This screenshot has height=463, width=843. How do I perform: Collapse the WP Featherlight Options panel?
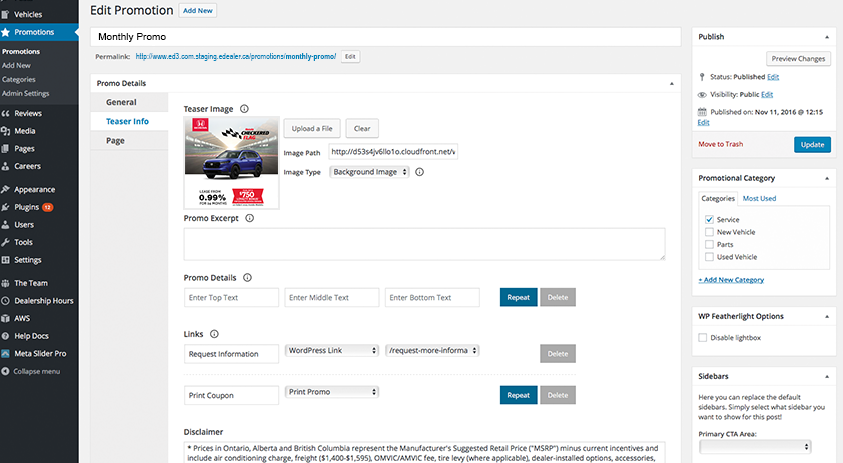pos(827,317)
